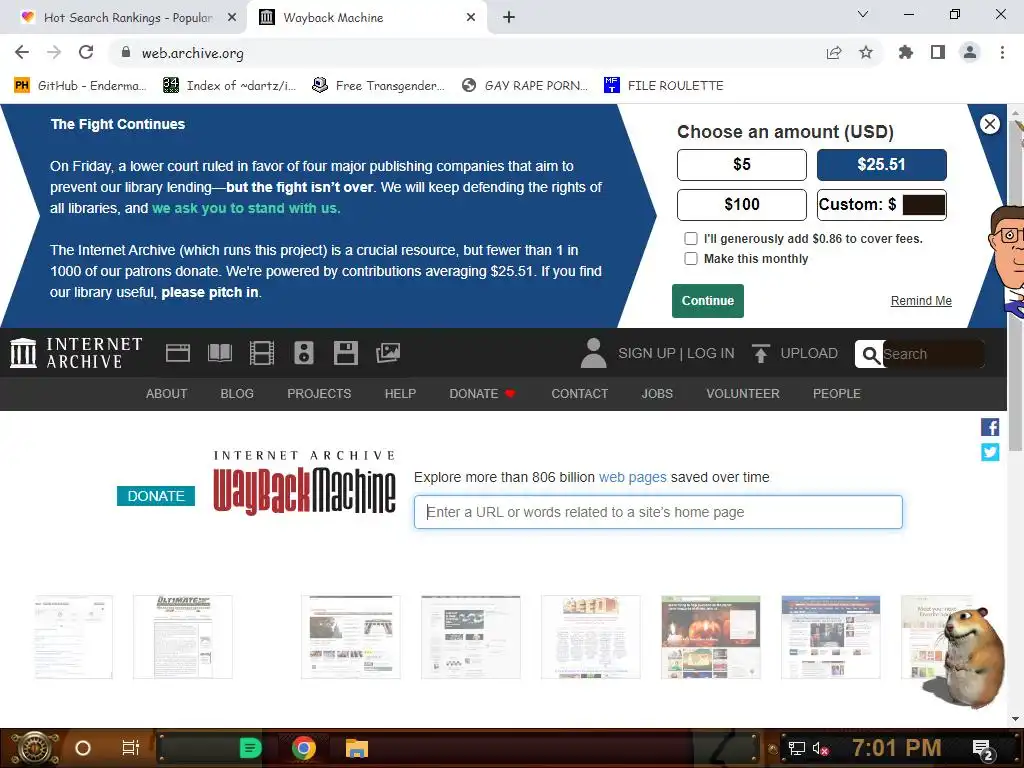Open the BLOG menu item

coord(237,394)
